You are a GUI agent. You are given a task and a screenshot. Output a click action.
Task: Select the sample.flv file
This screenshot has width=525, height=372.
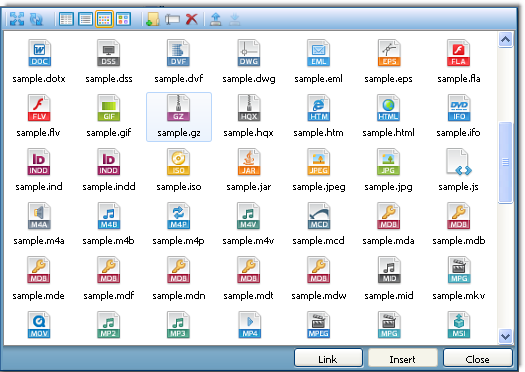point(39,116)
